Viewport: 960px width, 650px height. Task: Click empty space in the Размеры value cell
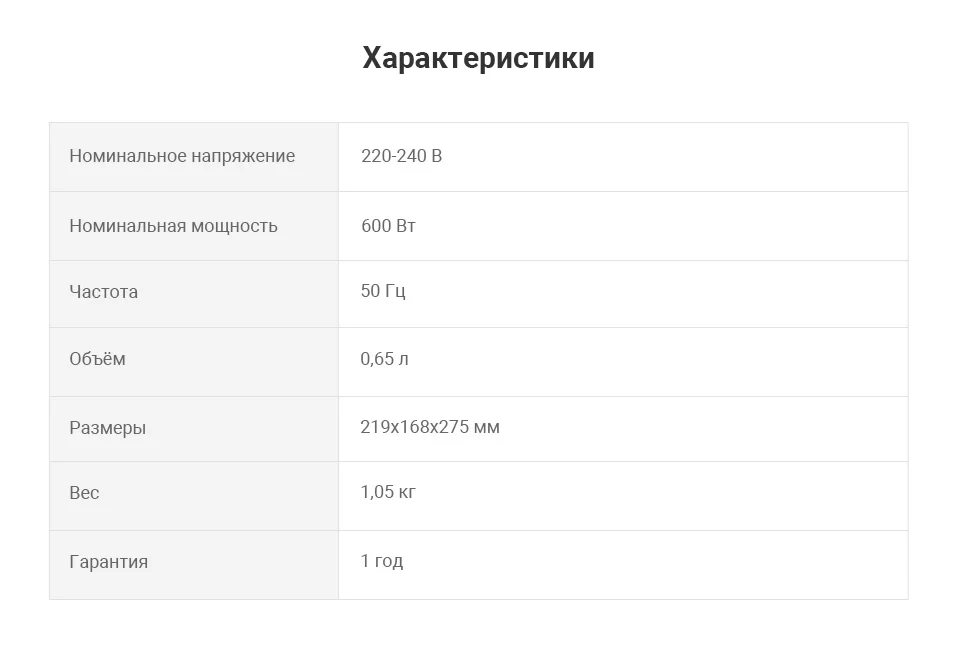tap(704, 429)
